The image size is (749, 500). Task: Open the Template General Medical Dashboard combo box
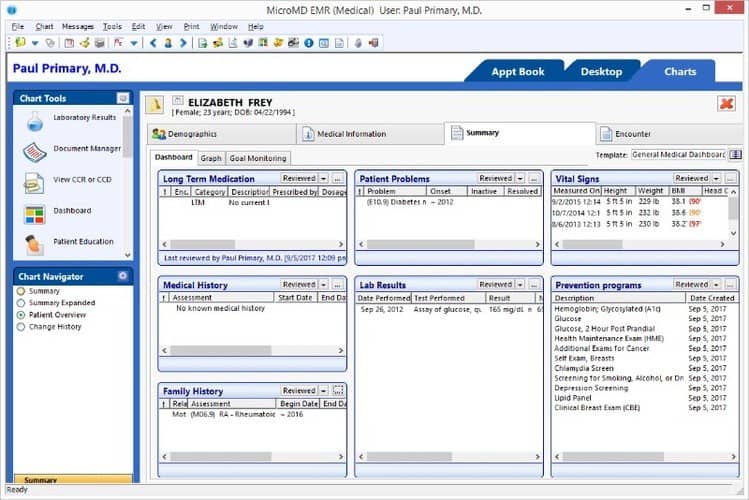678,155
